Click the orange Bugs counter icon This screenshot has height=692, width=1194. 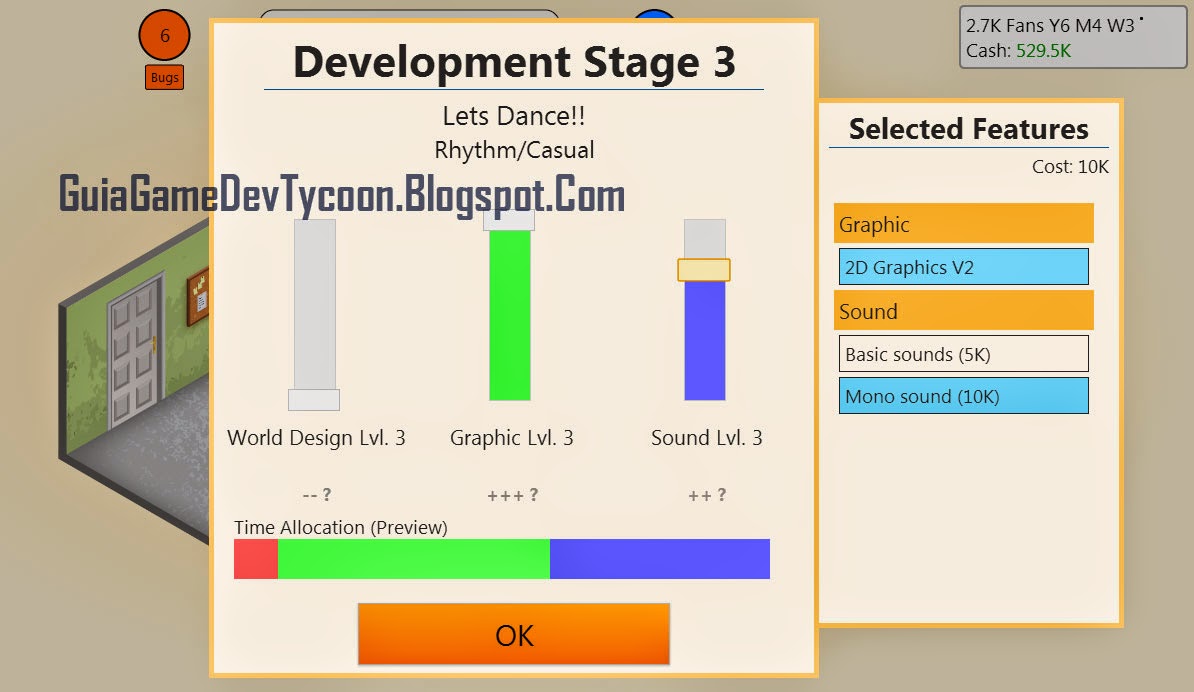click(x=163, y=77)
